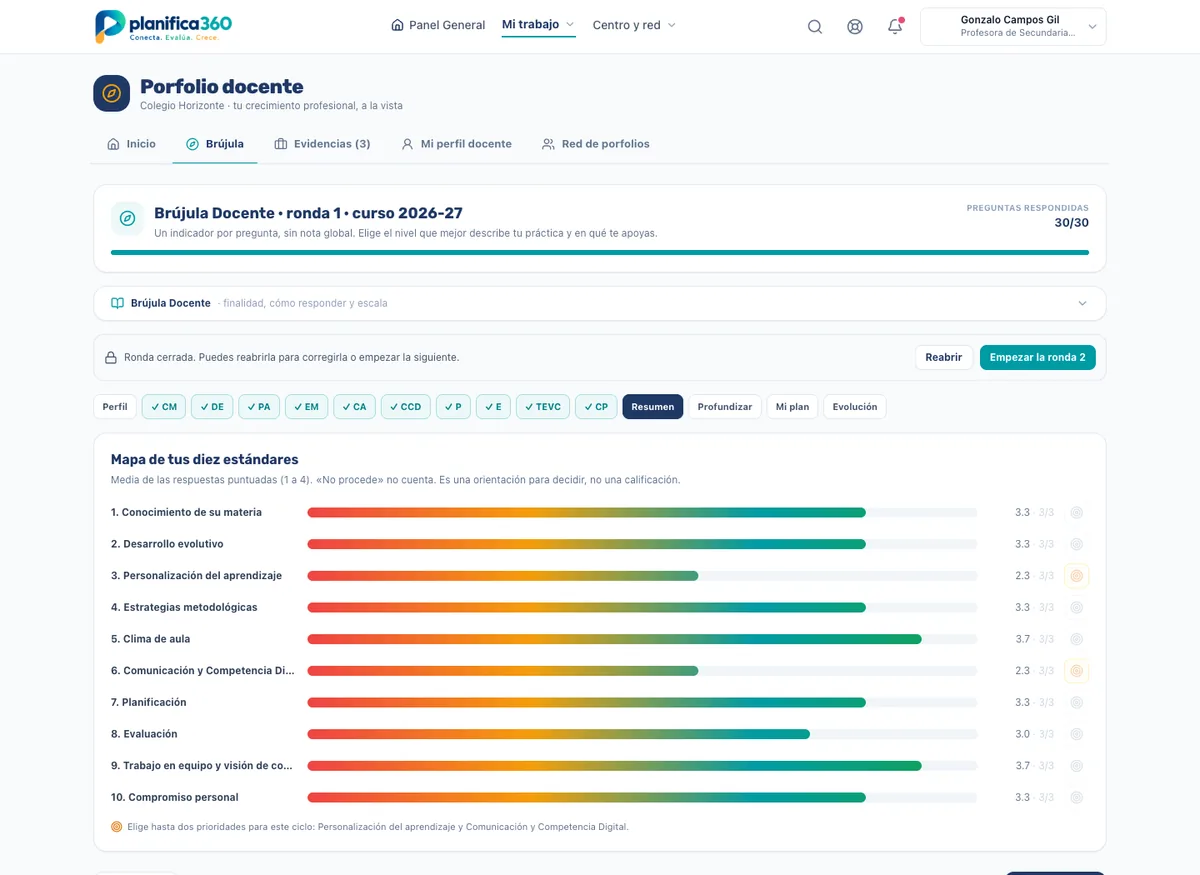Screen dimensions: 1200x875
Task: Open the Evidencias (3) tab
Action: 322,144
